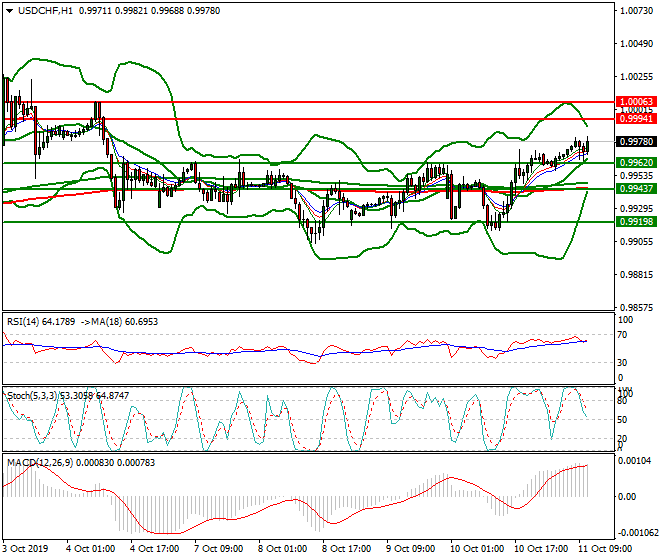Click the 8 Oct 01:00 time axis label
This screenshot has width=660, height=560.
[282, 549]
